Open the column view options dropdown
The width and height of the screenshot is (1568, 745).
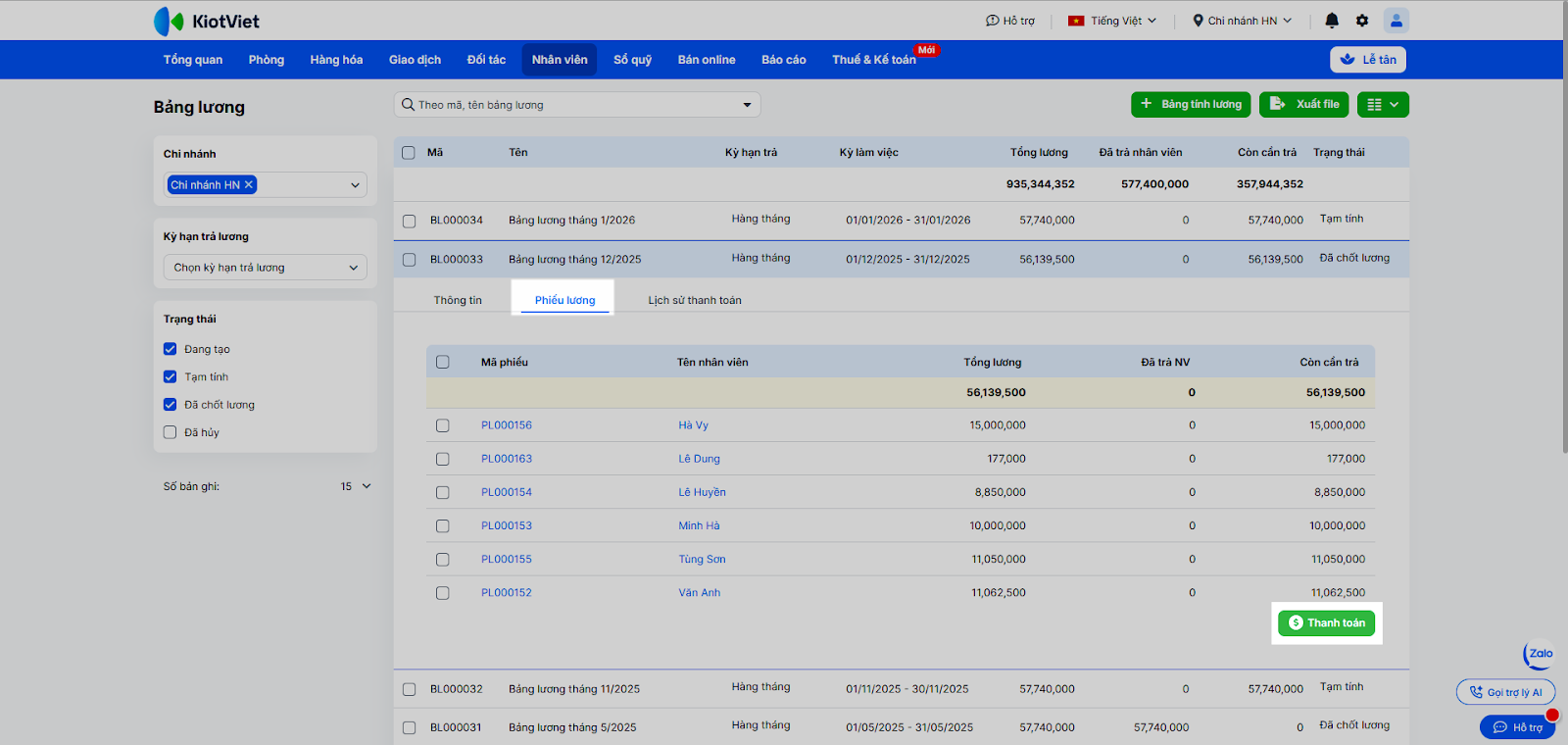(1383, 105)
